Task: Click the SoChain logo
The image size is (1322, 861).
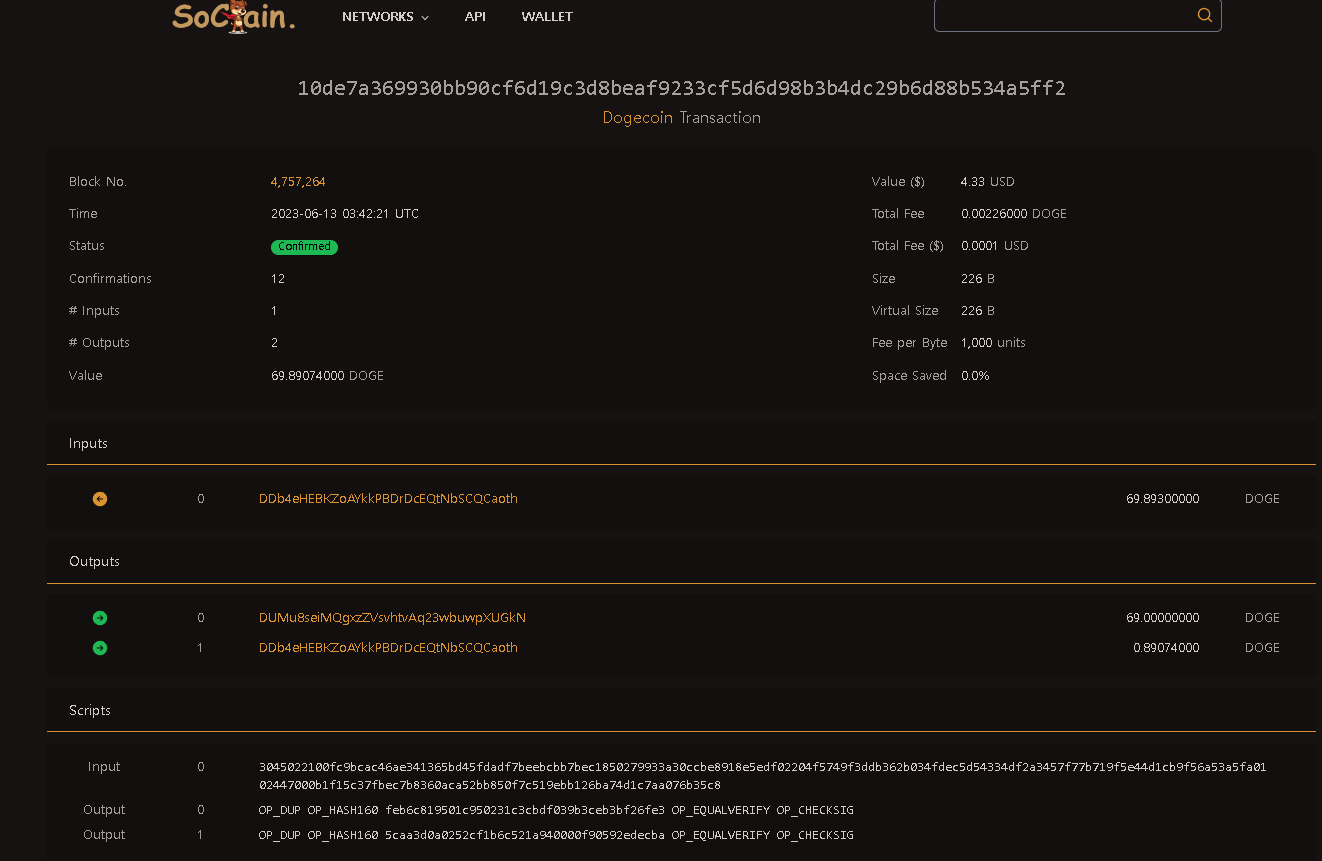Action: tap(233, 16)
